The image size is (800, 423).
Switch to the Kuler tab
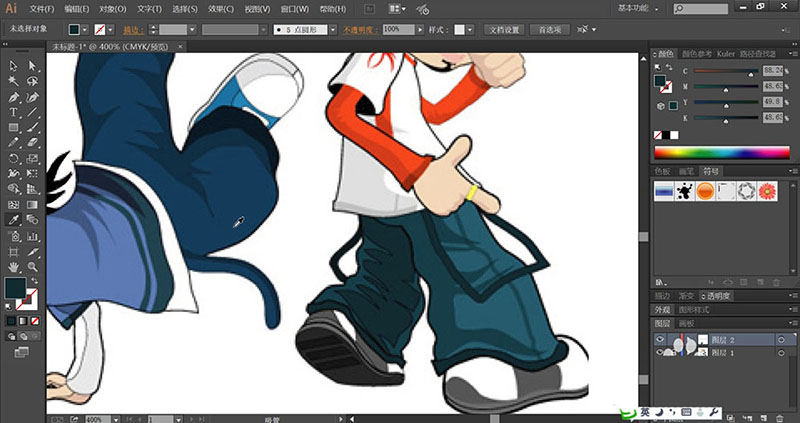pyautogui.click(x=726, y=54)
